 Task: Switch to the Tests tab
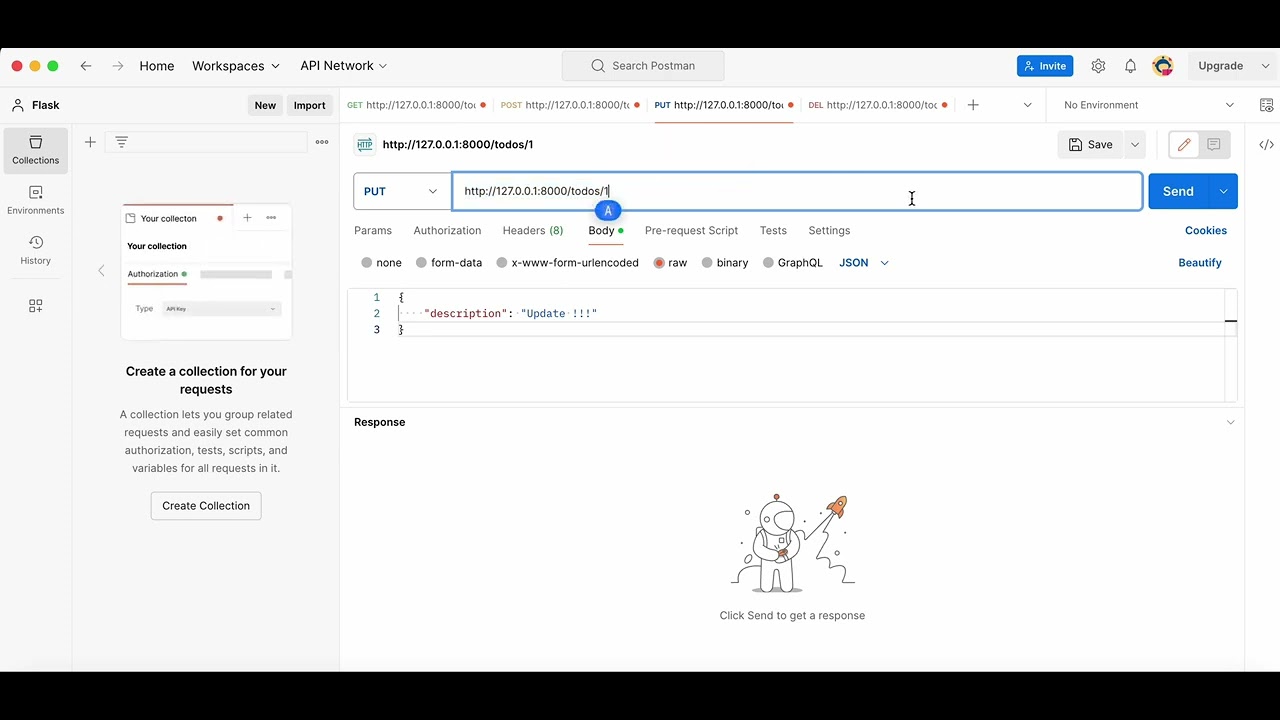(x=773, y=230)
